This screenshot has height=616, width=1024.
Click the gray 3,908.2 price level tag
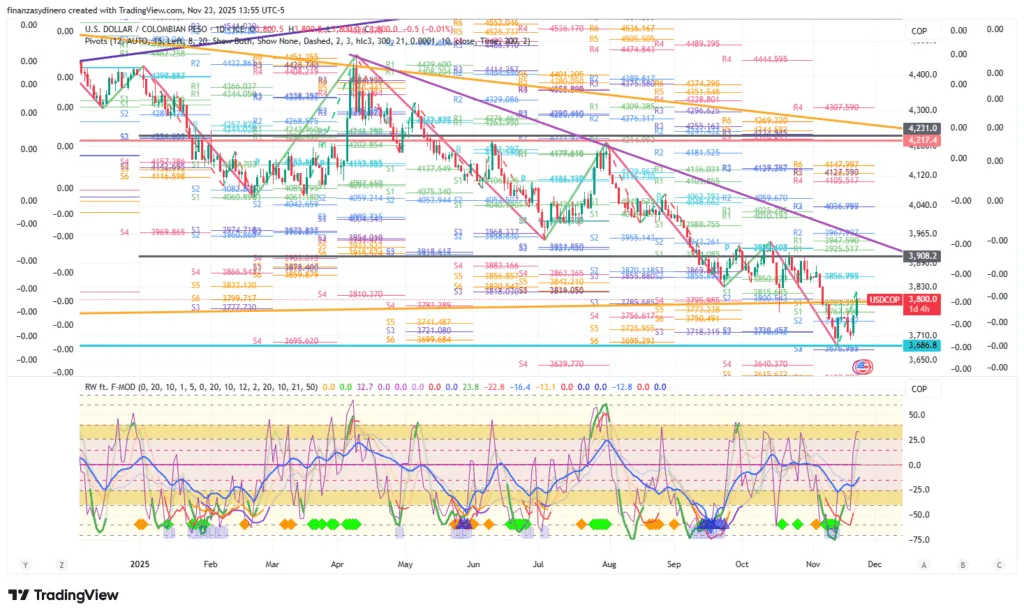click(920, 256)
